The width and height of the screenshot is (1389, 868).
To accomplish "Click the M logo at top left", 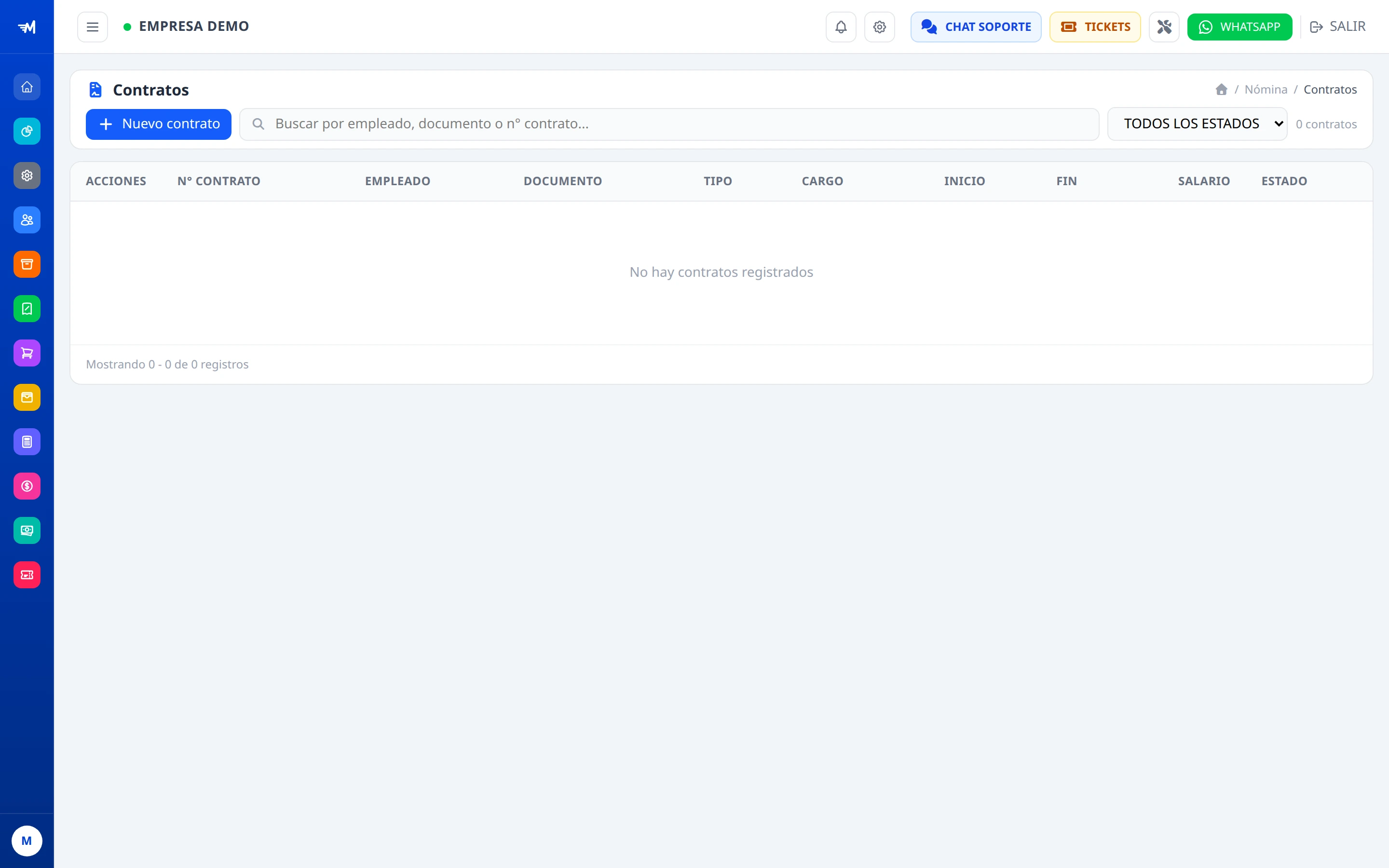I will [x=27, y=27].
